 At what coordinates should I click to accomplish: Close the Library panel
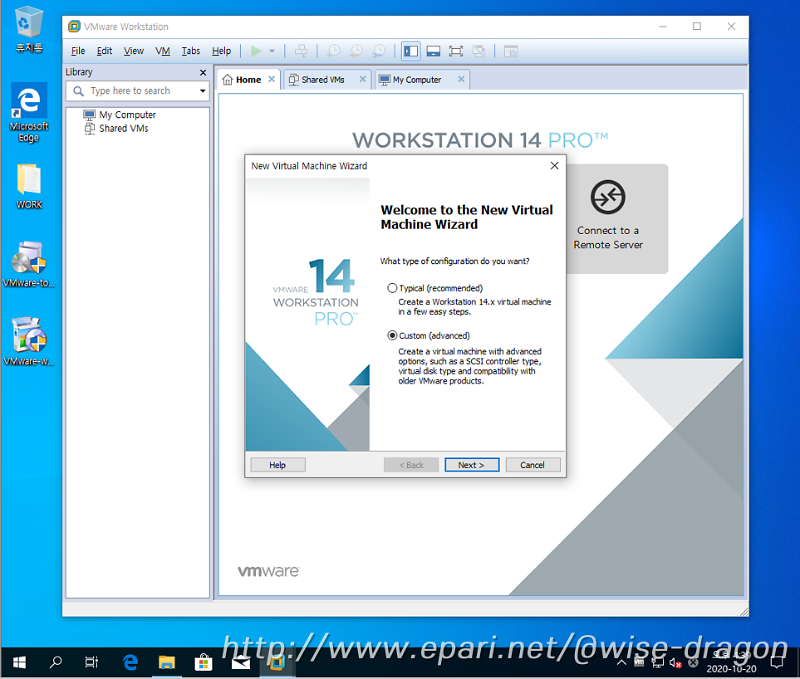[203, 72]
